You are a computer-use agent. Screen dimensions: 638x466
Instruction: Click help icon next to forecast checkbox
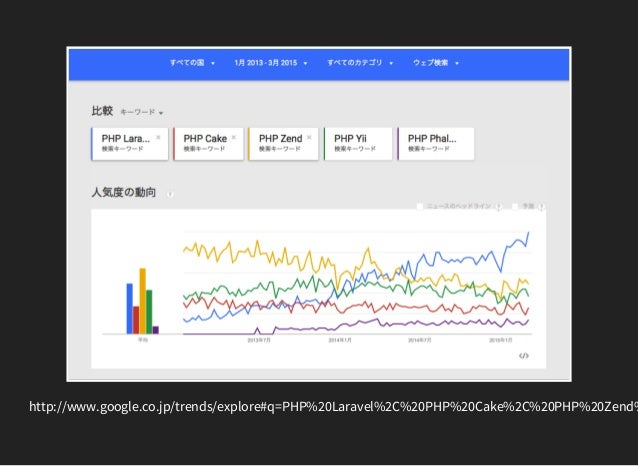[x=541, y=207]
